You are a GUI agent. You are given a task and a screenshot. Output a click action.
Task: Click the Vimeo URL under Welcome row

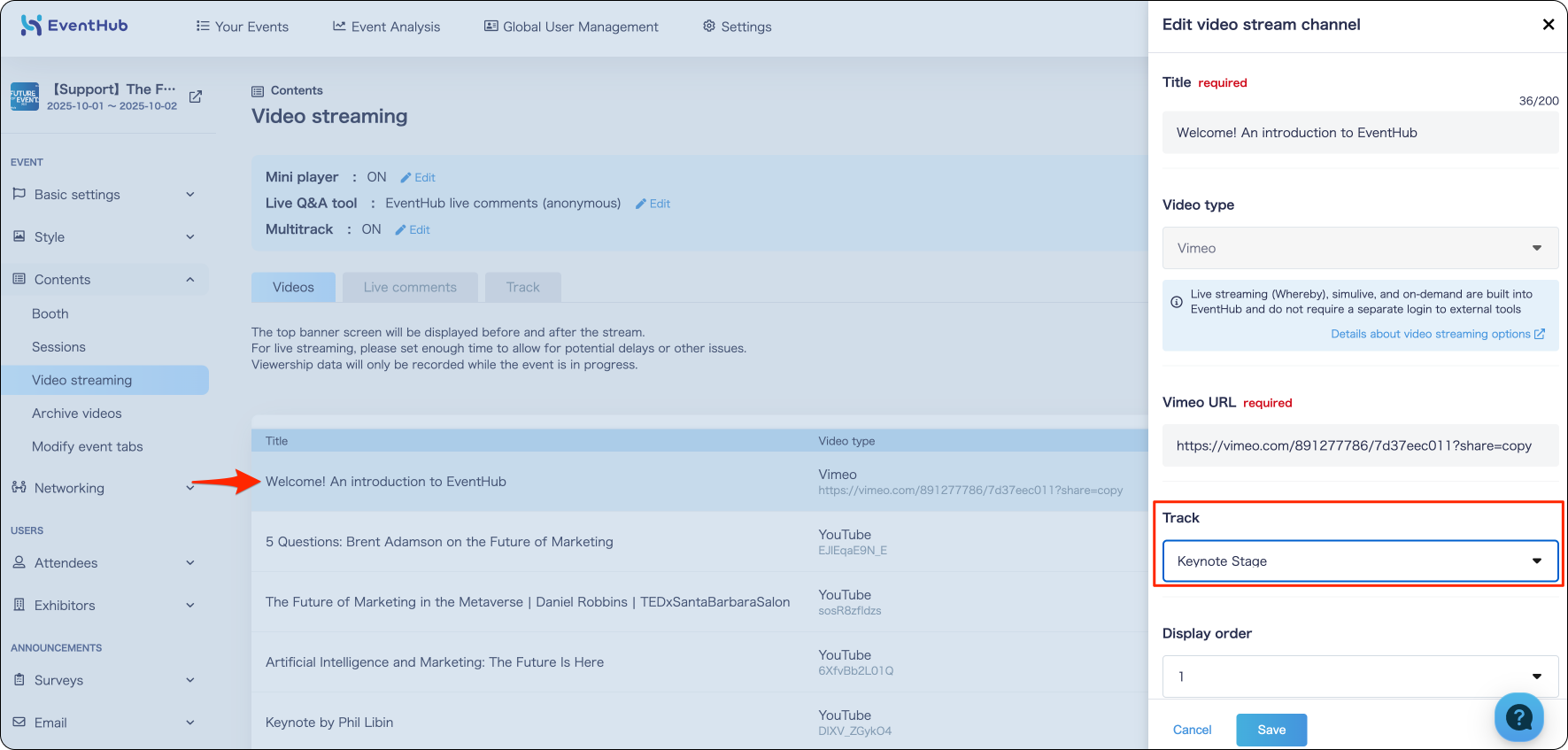[x=970, y=491]
